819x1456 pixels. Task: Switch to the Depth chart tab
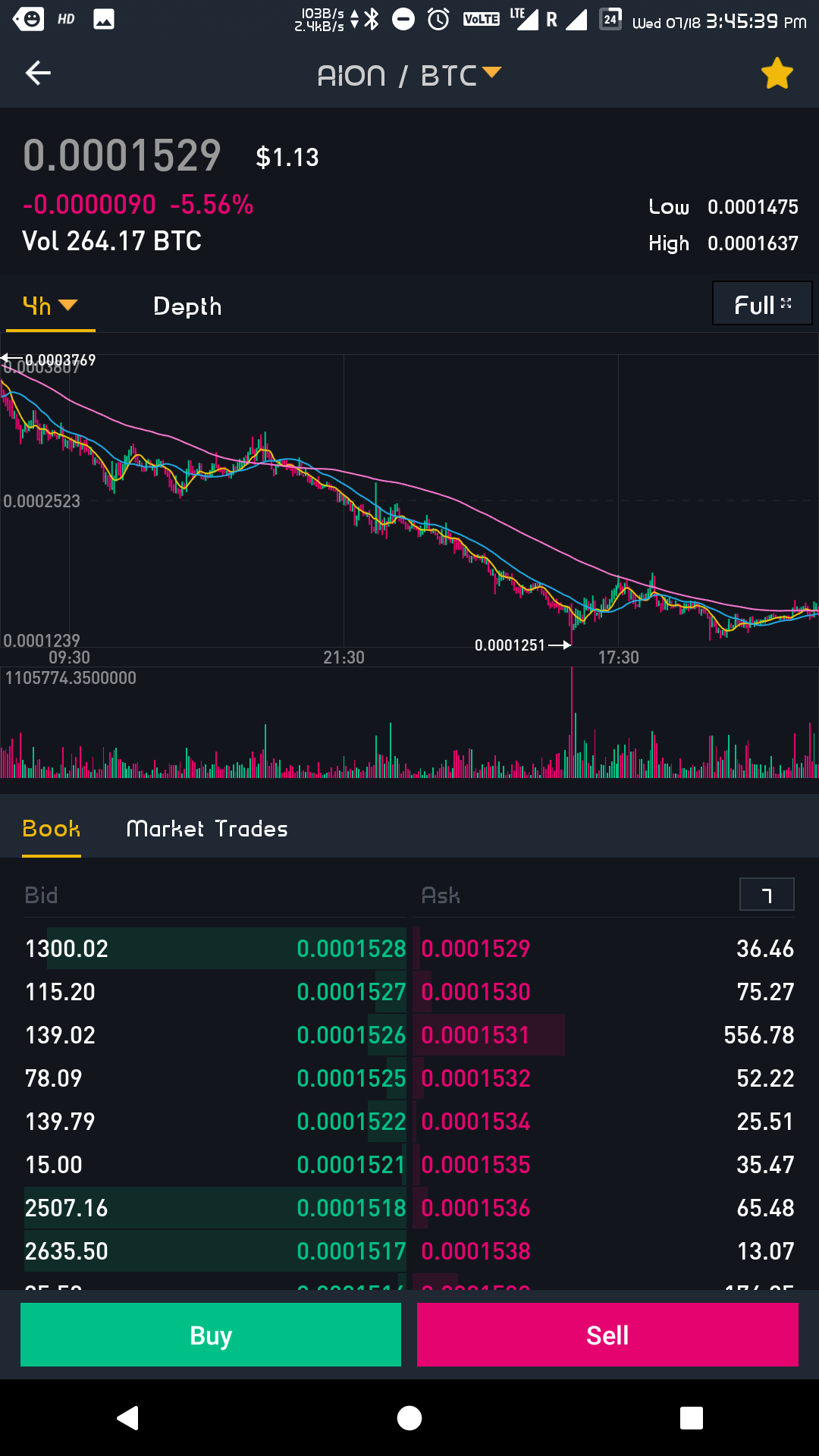tap(187, 306)
